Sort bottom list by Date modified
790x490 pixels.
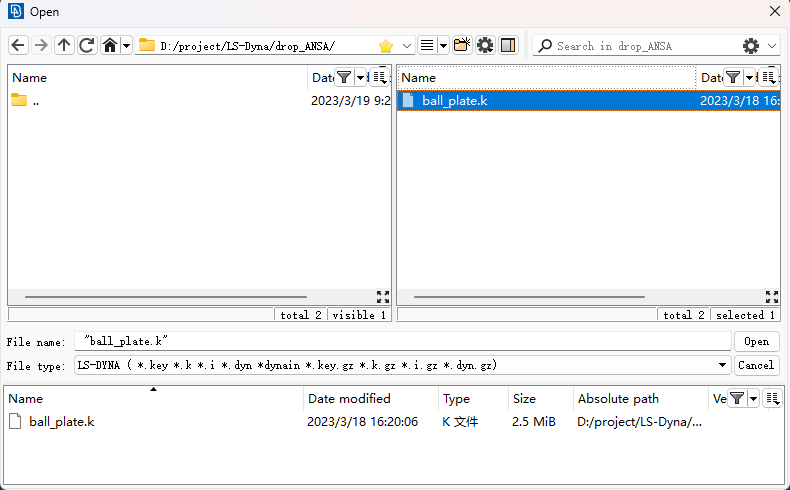tap(349, 399)
